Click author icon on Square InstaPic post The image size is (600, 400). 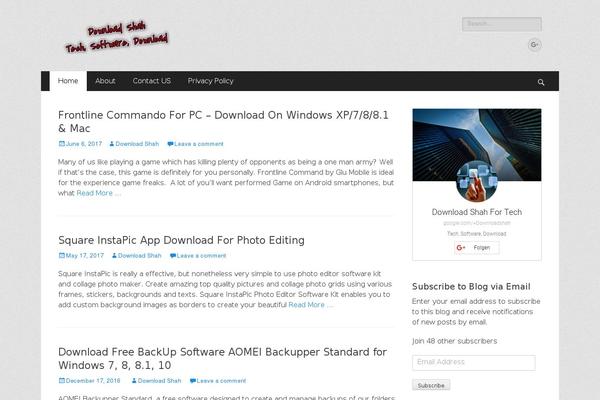click(x=114, y=256)
